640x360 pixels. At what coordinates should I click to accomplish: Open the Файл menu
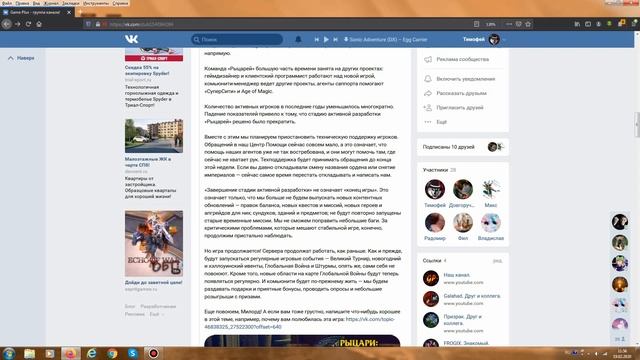click(x=7, y=3)
